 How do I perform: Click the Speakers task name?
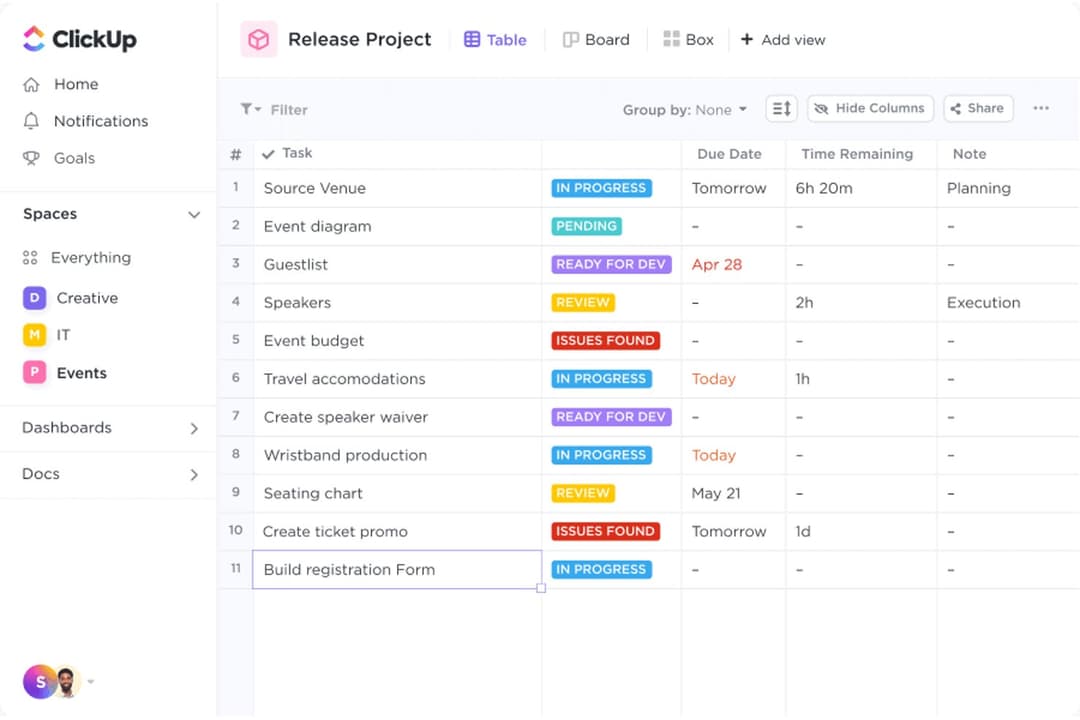(x=297, y=303)
